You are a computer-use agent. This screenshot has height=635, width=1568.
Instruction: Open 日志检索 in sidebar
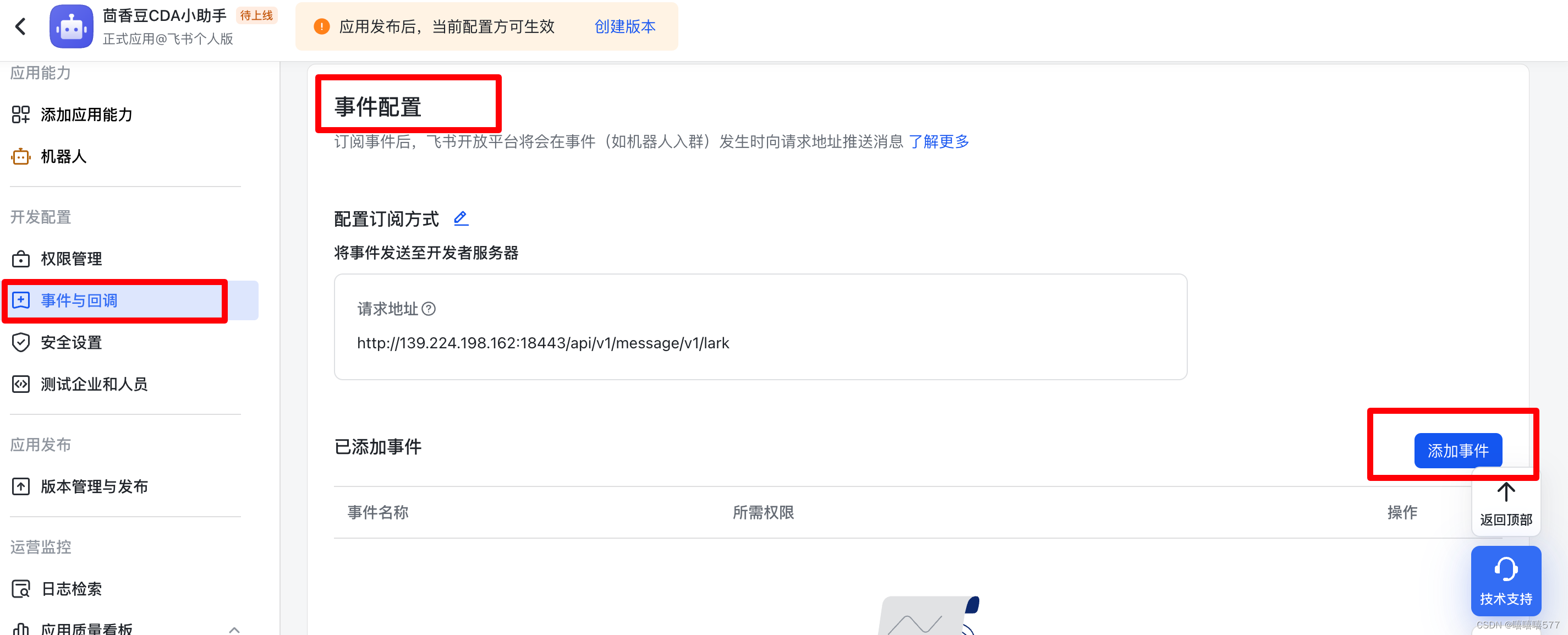pos(71,589)
